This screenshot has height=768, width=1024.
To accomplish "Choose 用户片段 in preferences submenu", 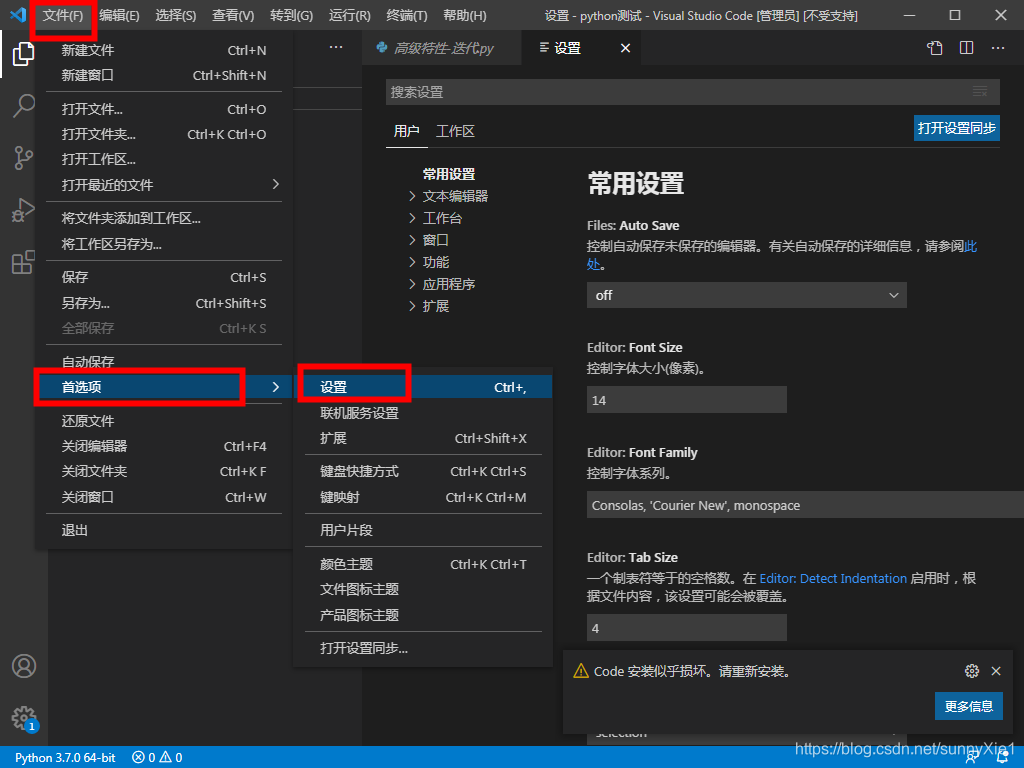I will pyautogui.click(x=423, y=530).
